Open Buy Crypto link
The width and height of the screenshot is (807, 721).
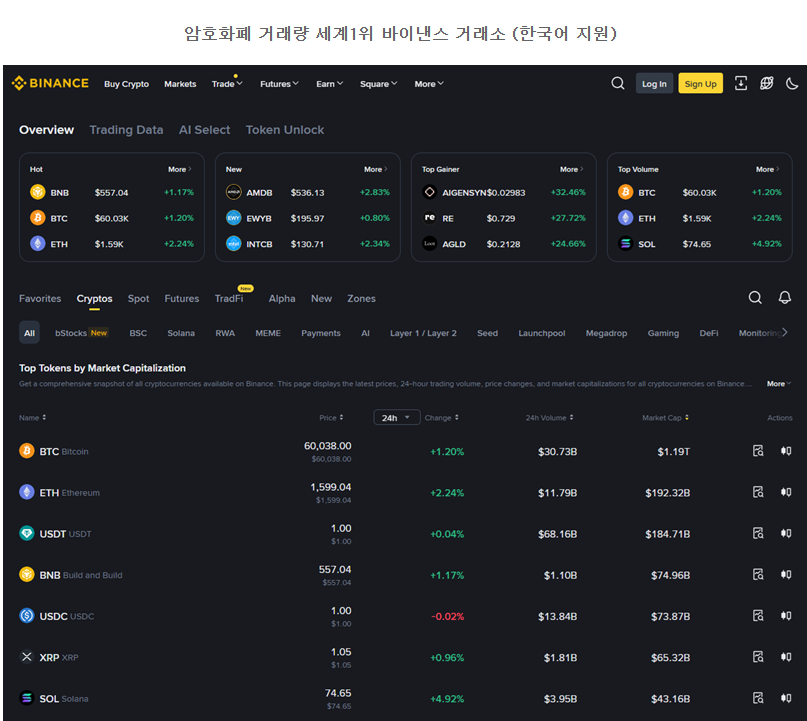[x=126, y=84]
